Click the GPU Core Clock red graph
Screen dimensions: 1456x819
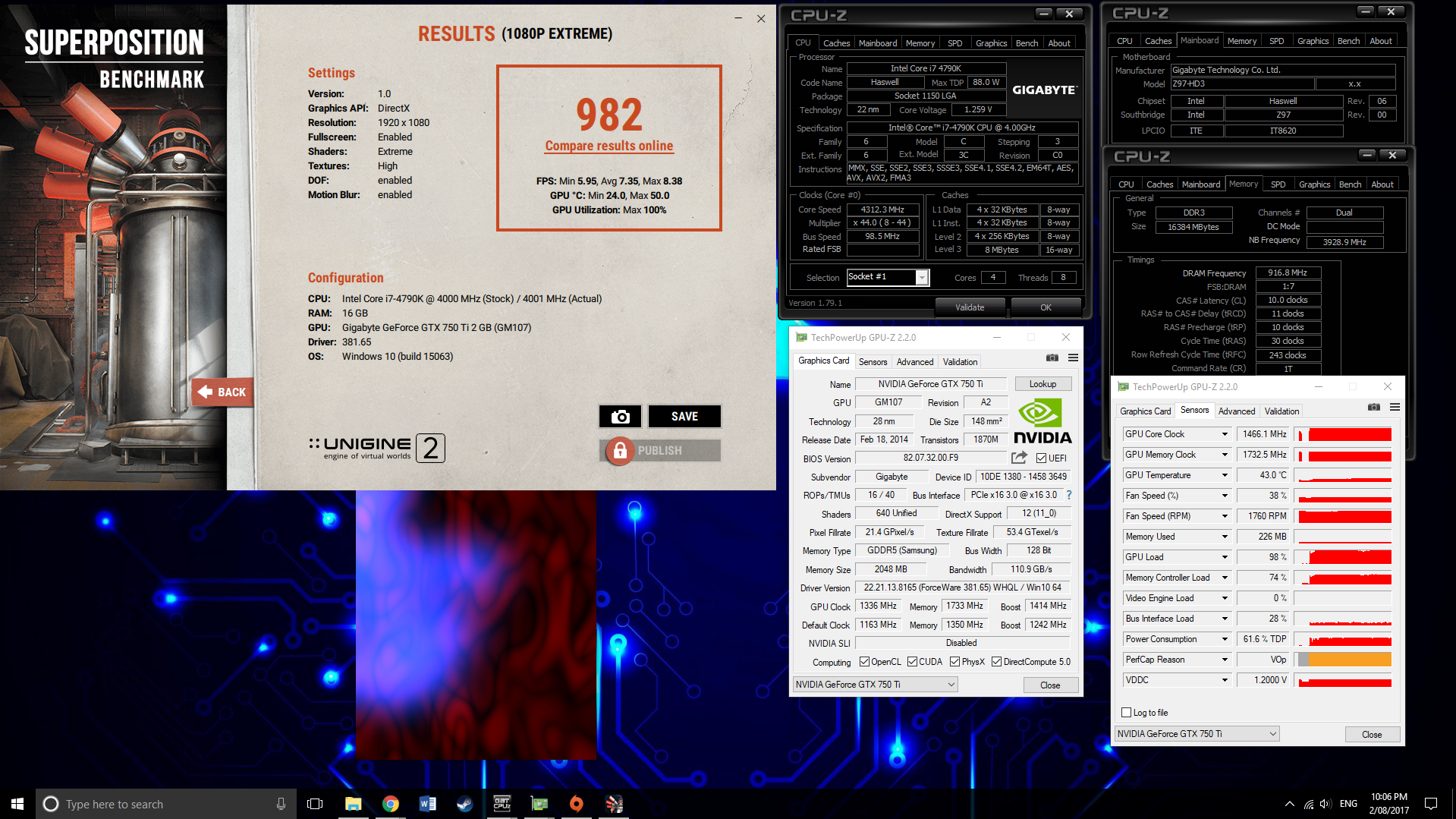[1343, 434]
